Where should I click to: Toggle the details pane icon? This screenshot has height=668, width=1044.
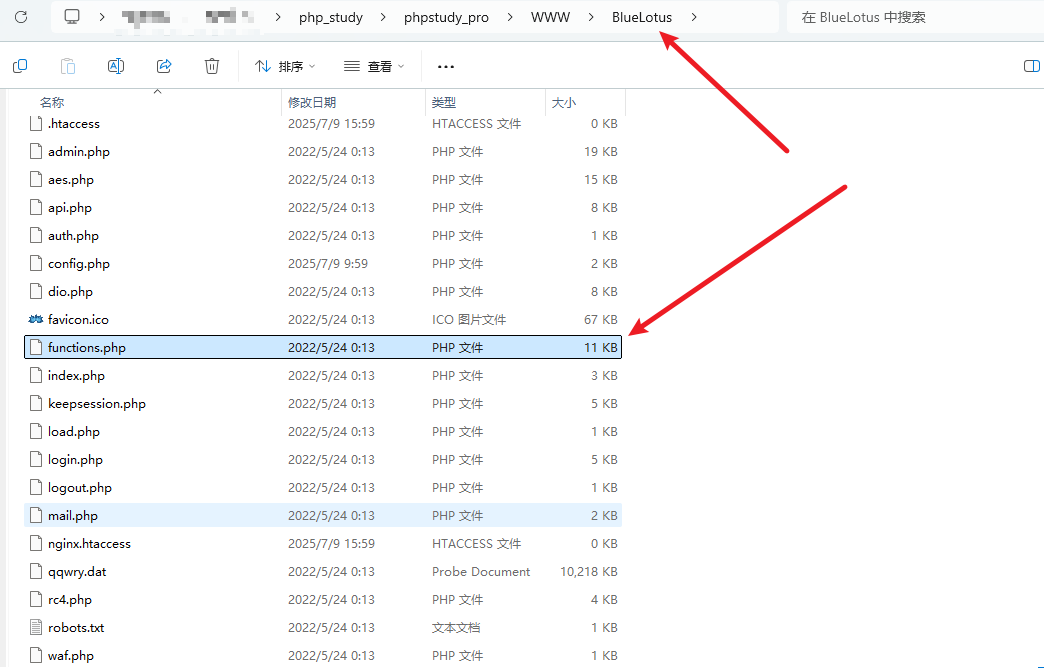tap(1032, 66)
